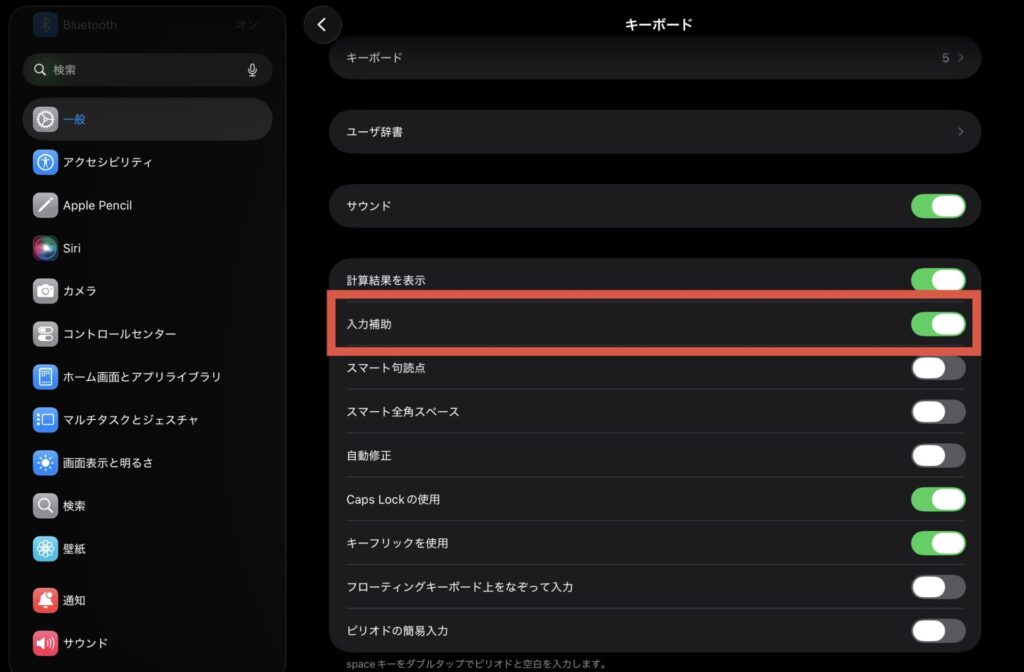The height and width of the screenshot is (672, 1024).
Task: Tap the microphone icon in search field
Action: 252,70
